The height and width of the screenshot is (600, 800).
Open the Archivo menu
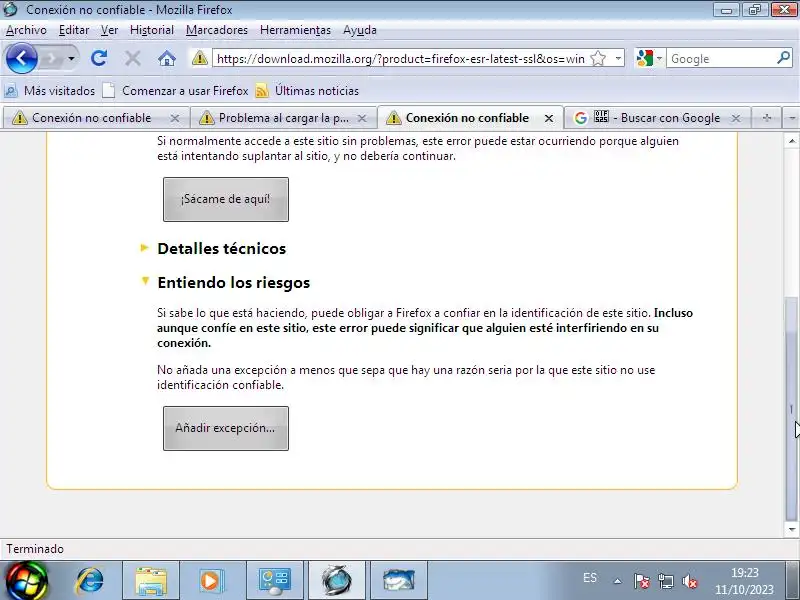coord(26,30)
